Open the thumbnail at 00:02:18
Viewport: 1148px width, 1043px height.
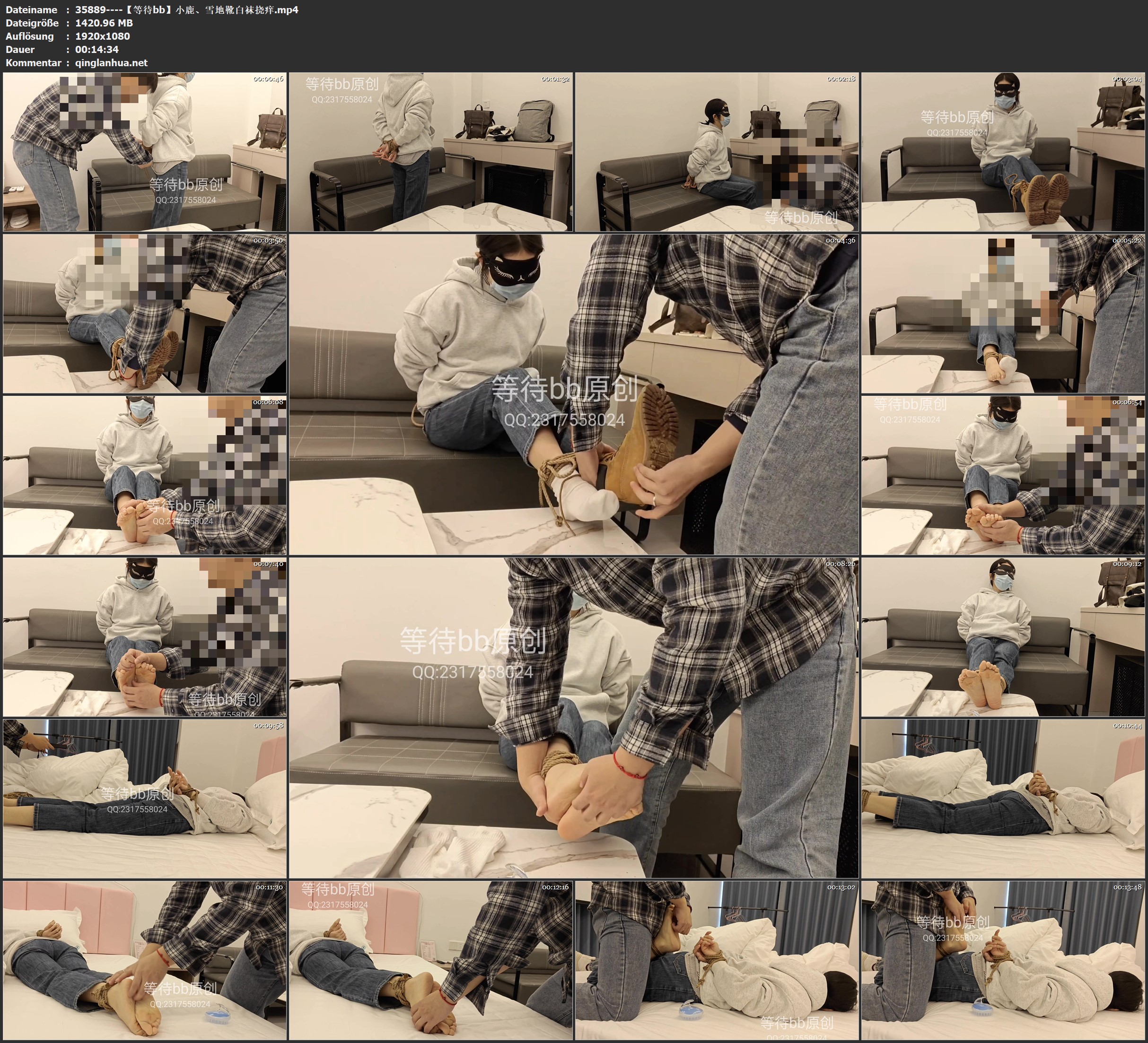[x=716, y=151]
